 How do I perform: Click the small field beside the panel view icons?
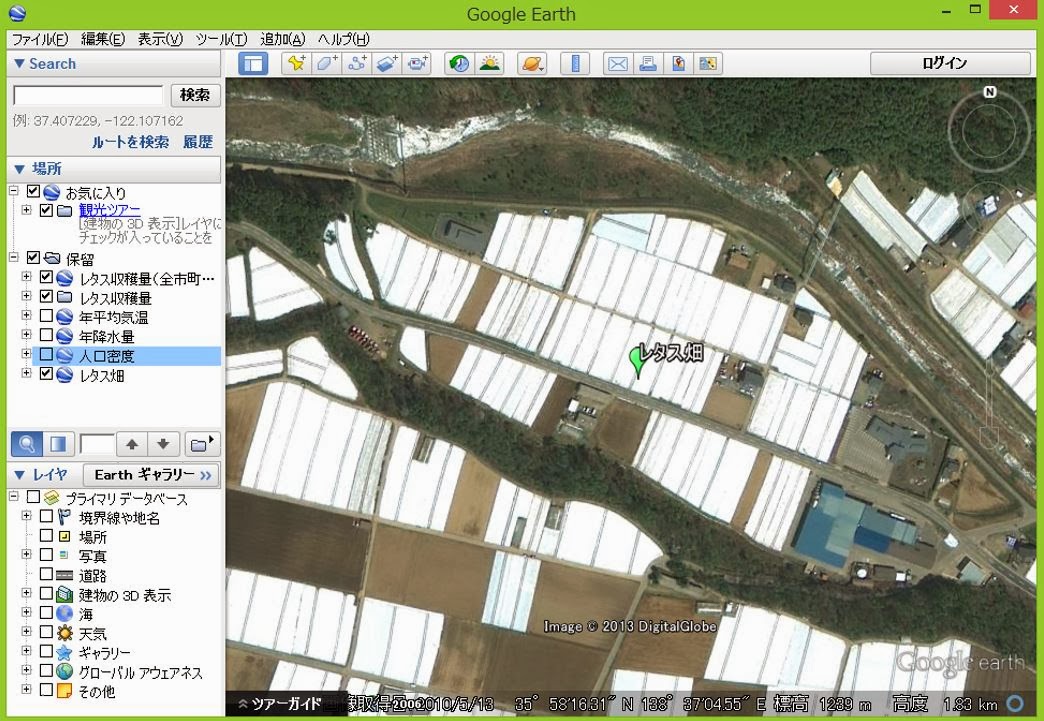pos(97,444)
